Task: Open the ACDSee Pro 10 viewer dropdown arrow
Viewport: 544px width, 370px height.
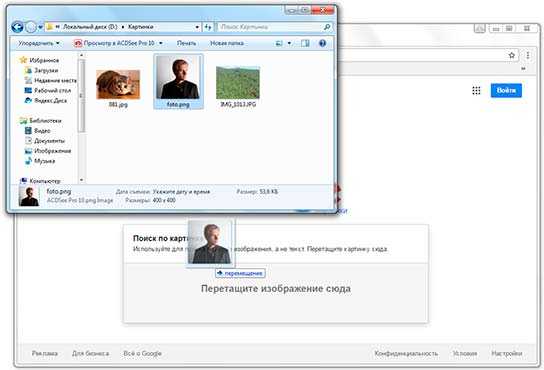Action: [x=161, y=43]
